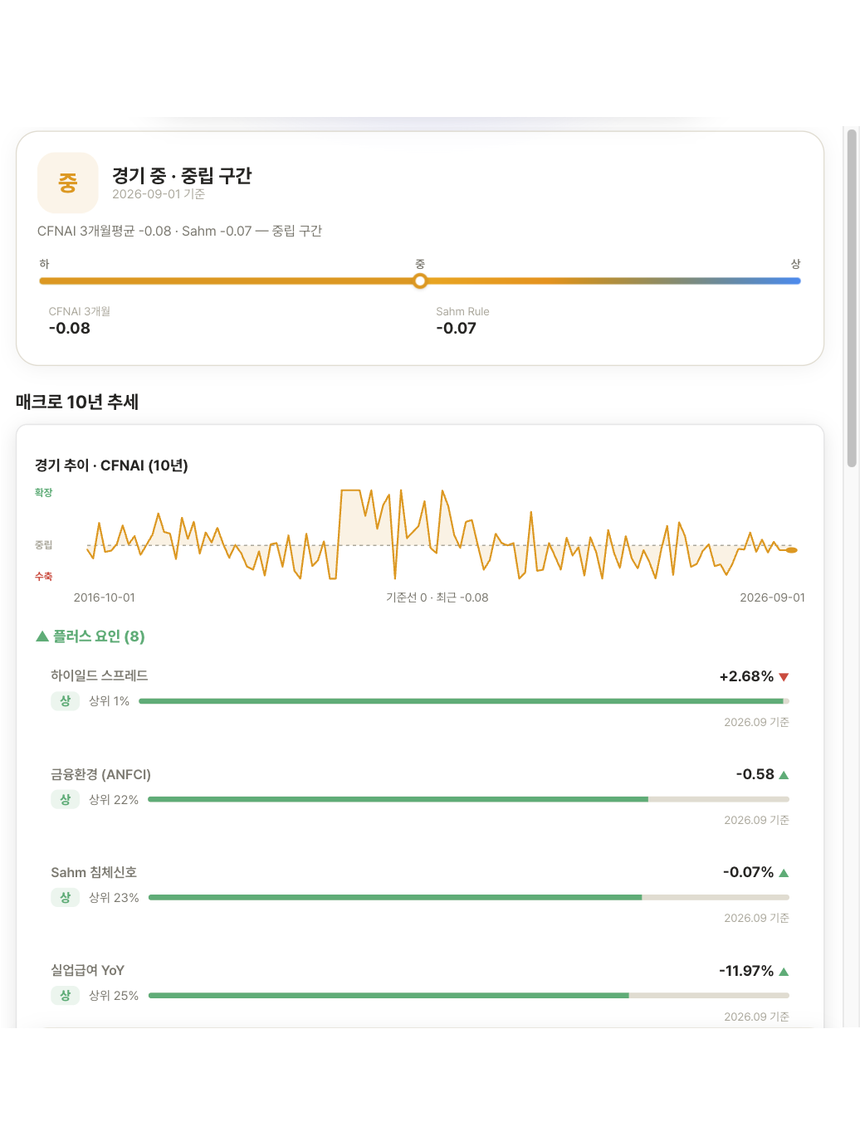Click the CFNAI 3개월 value -0.08

tap(69, 328)
